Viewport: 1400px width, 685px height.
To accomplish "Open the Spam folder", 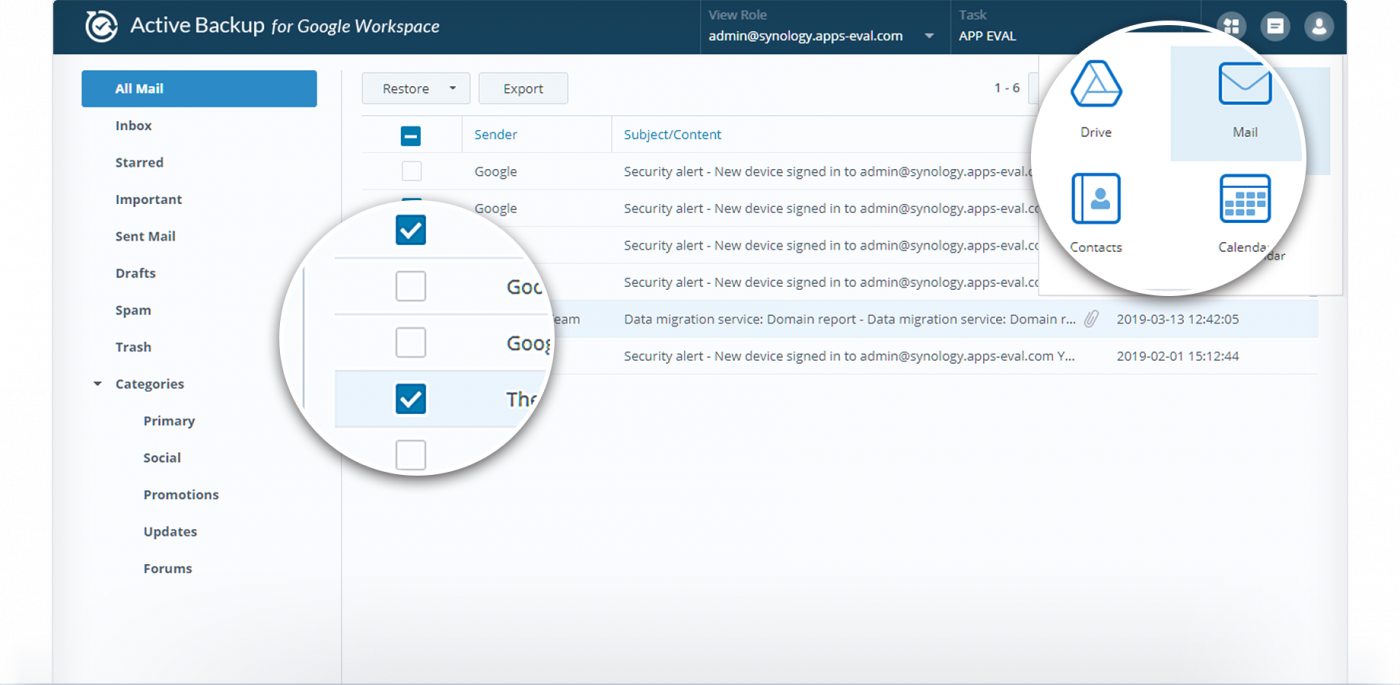I will (x=133, y=310).
